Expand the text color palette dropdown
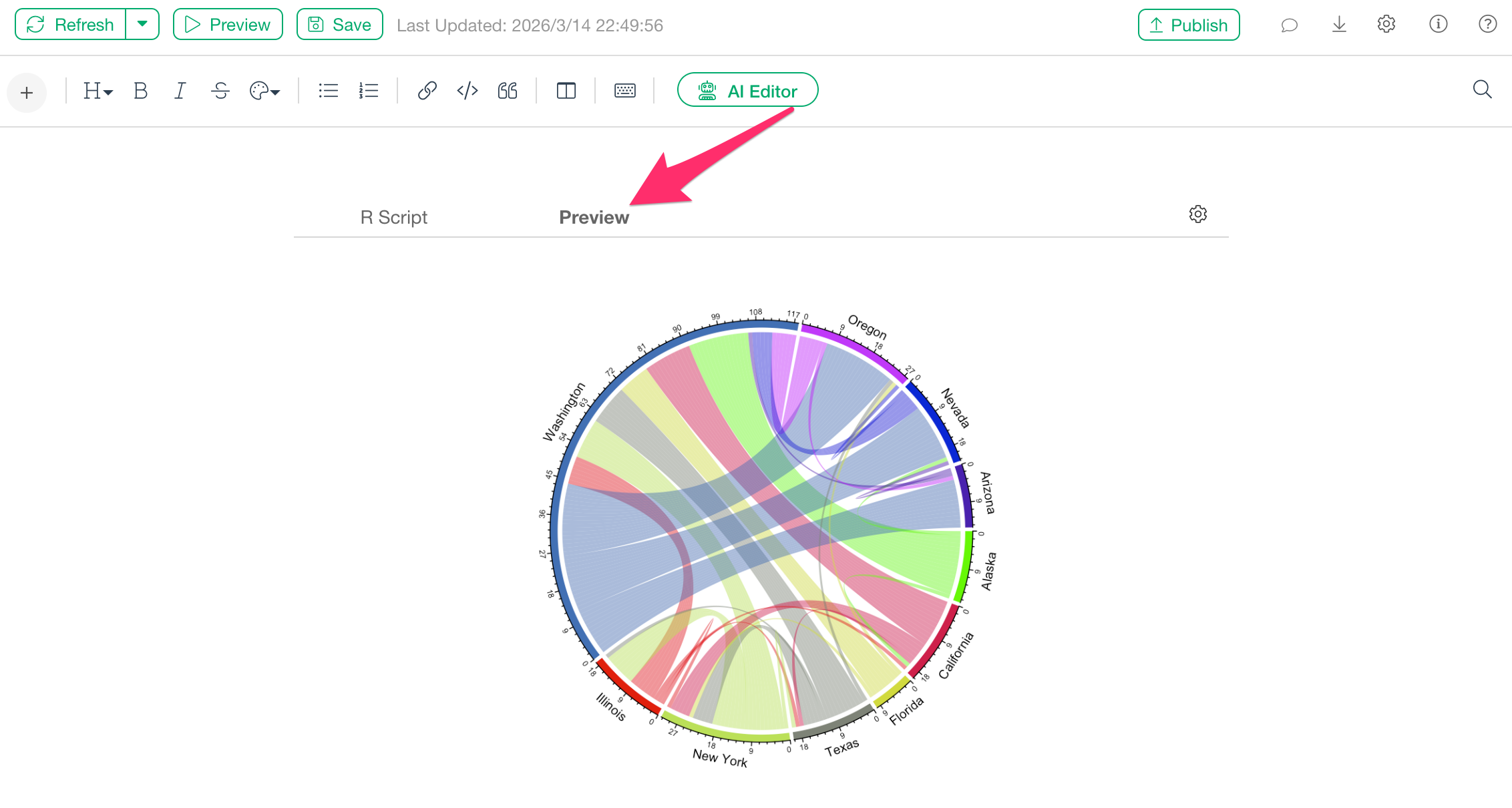This screenshot has height=808, width=1512. 264,91
